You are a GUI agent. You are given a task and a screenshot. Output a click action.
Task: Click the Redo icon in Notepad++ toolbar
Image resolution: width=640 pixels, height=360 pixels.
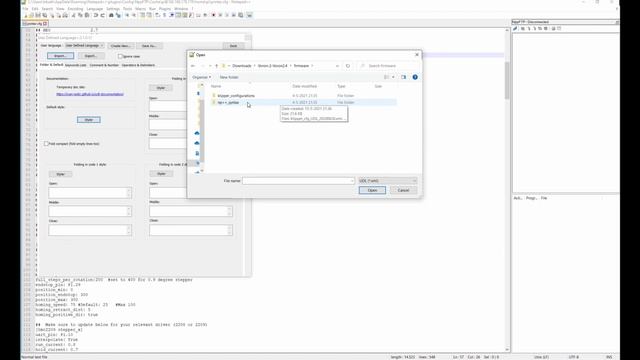point(102,15)
